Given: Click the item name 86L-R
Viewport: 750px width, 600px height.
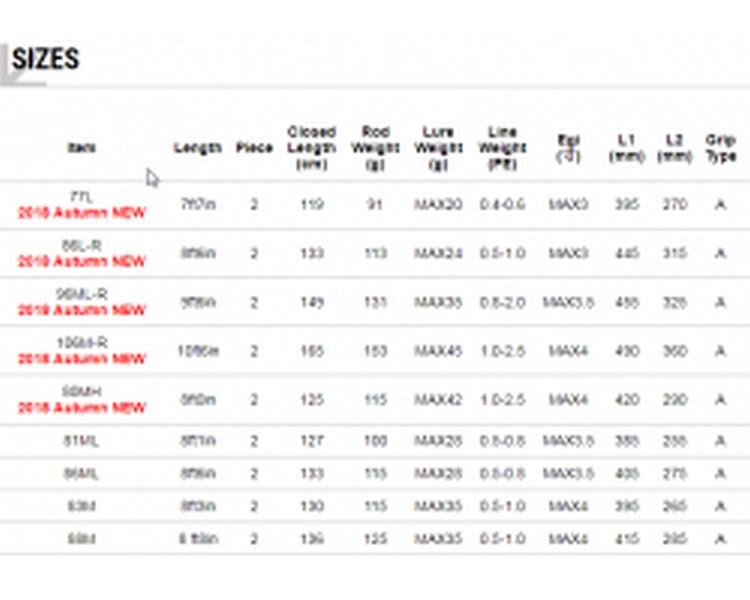Looking at the screenshot, I should tap(82, 246).
